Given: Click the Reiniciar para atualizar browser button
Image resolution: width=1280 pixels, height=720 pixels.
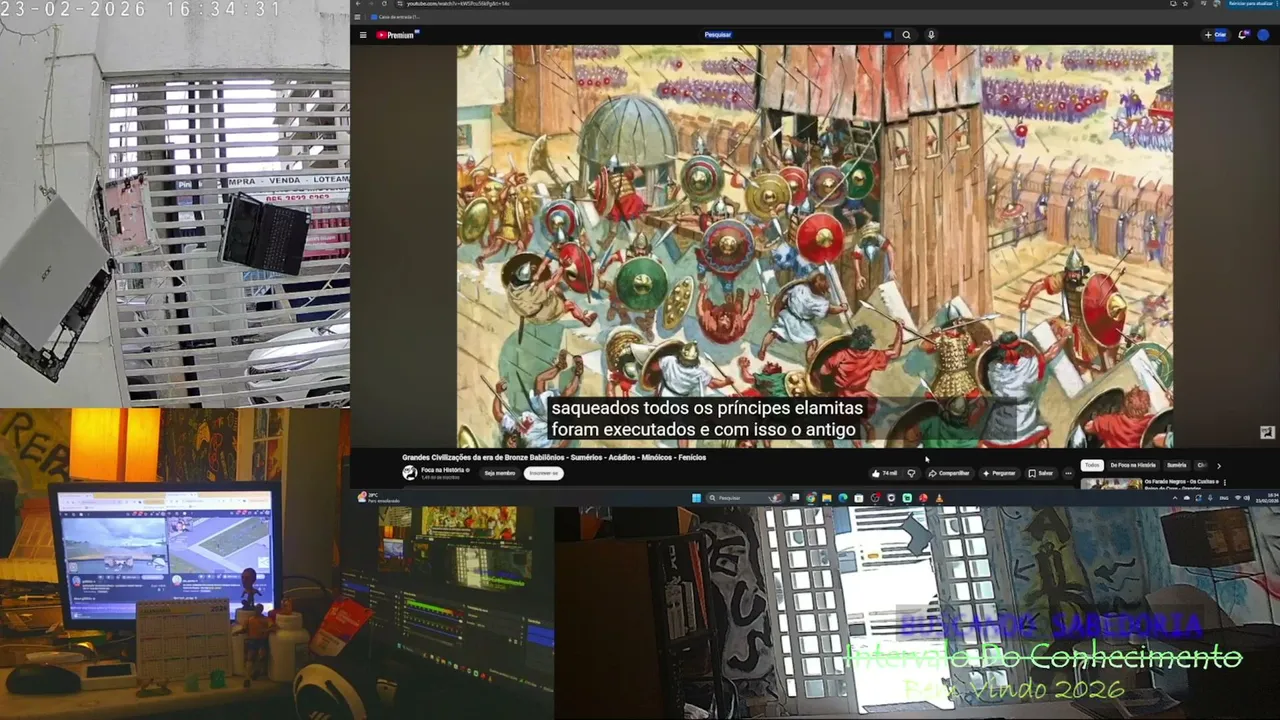Looking at the screenshot, I should click(x=1251, y=4).
